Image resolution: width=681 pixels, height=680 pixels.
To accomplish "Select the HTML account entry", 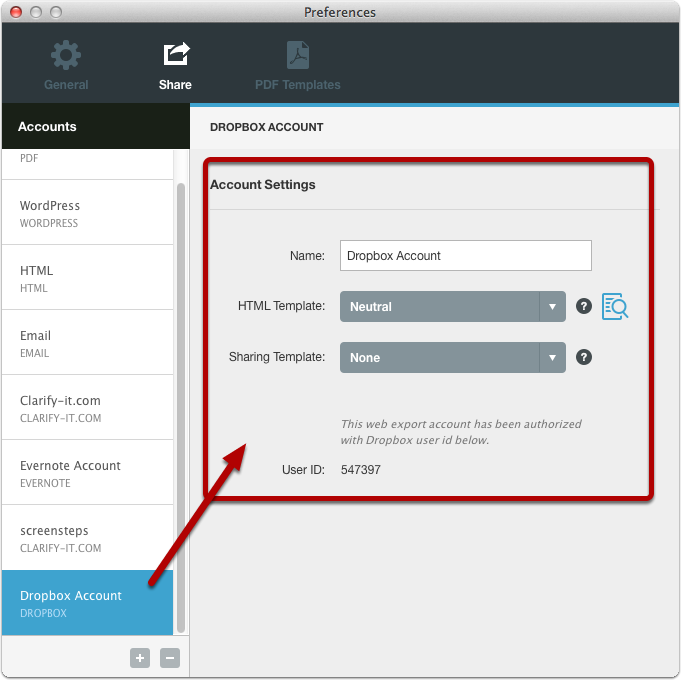I will 87,278.
